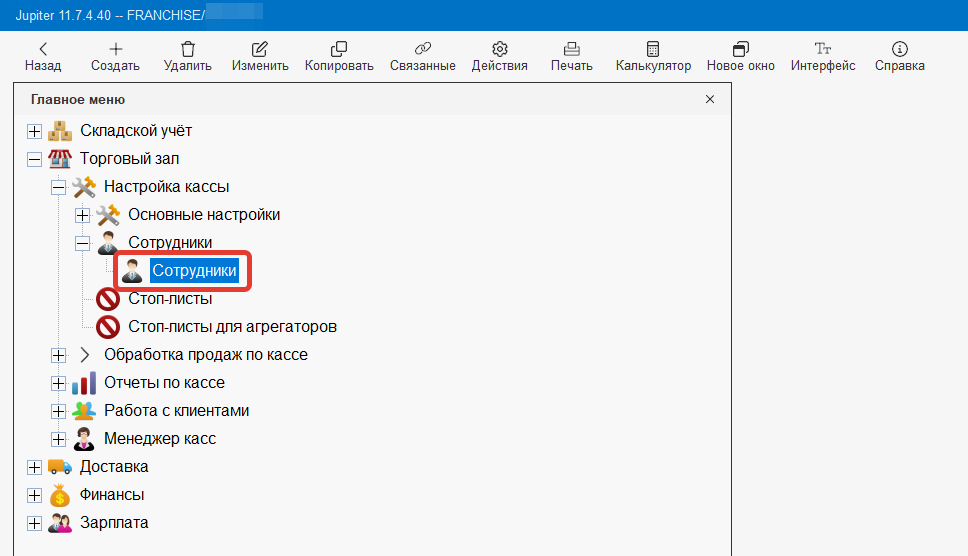Collapse the Торговый зал node
968x556 pixels.
(34, 159)
